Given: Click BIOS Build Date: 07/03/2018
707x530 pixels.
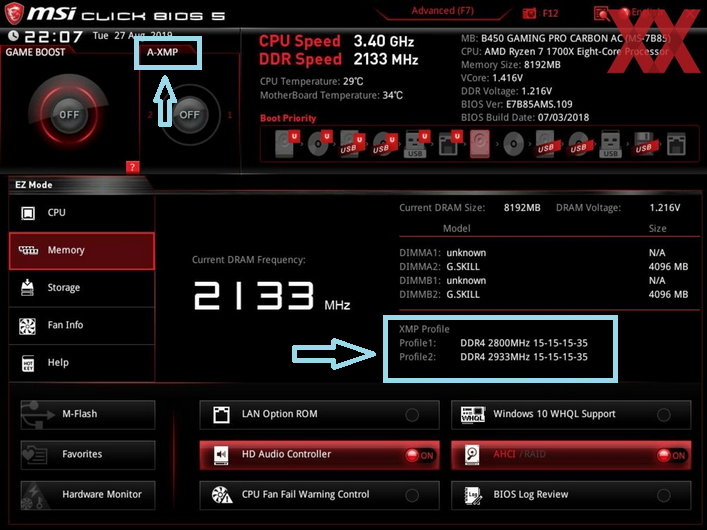Looking at the screenshot, I should point(525,118).
